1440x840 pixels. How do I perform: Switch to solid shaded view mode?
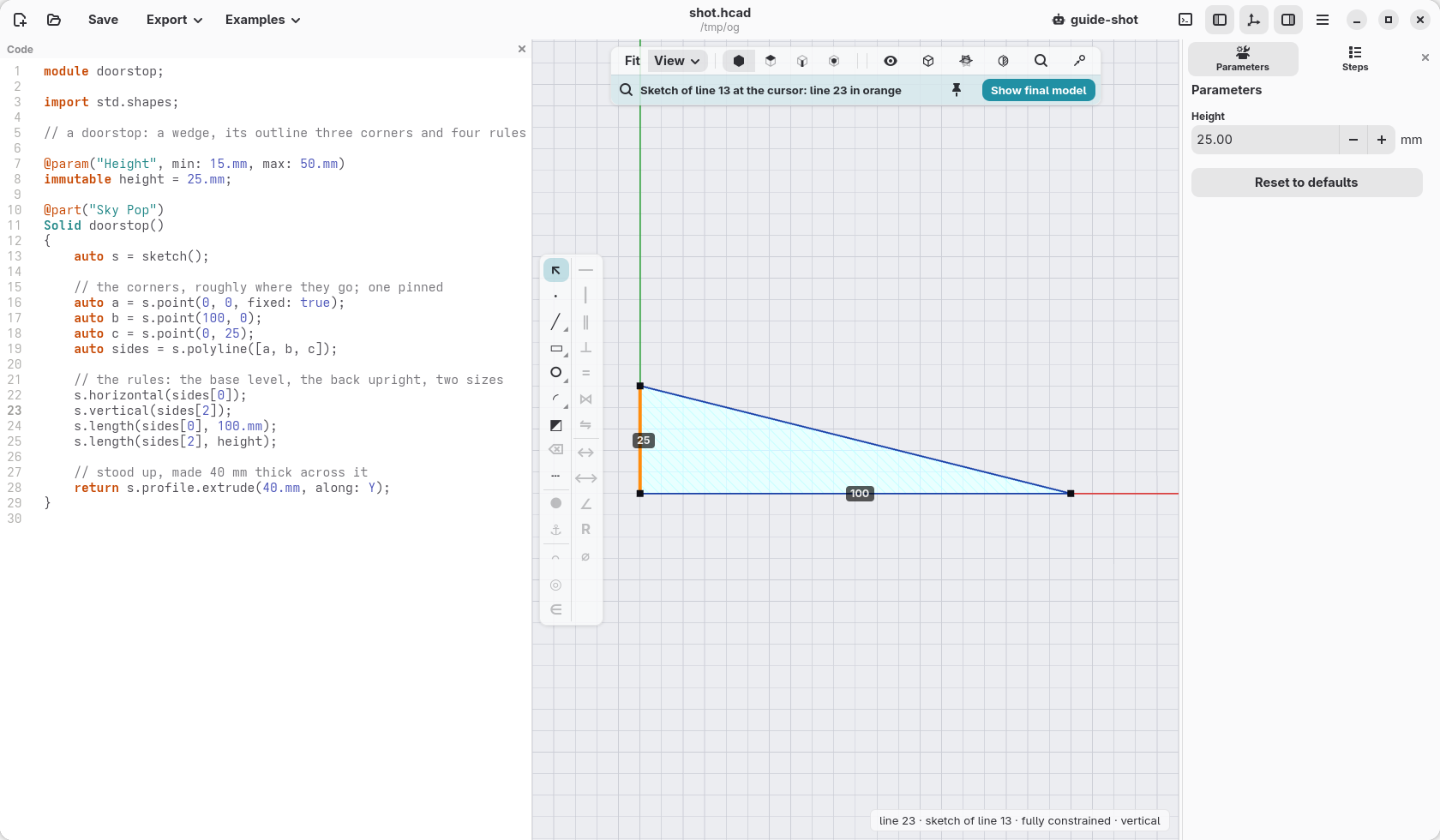click(739, 61)
